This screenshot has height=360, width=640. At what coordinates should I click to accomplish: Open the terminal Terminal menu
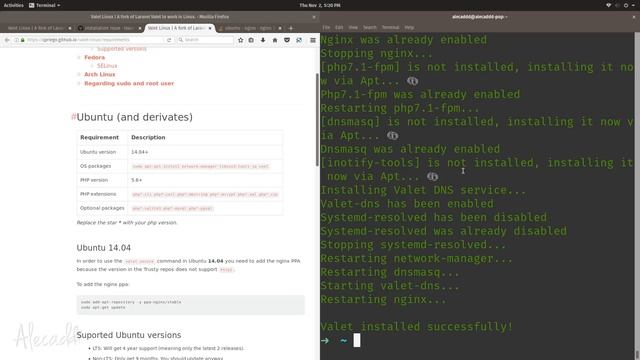pyautogui.click(x=390, y=27)
